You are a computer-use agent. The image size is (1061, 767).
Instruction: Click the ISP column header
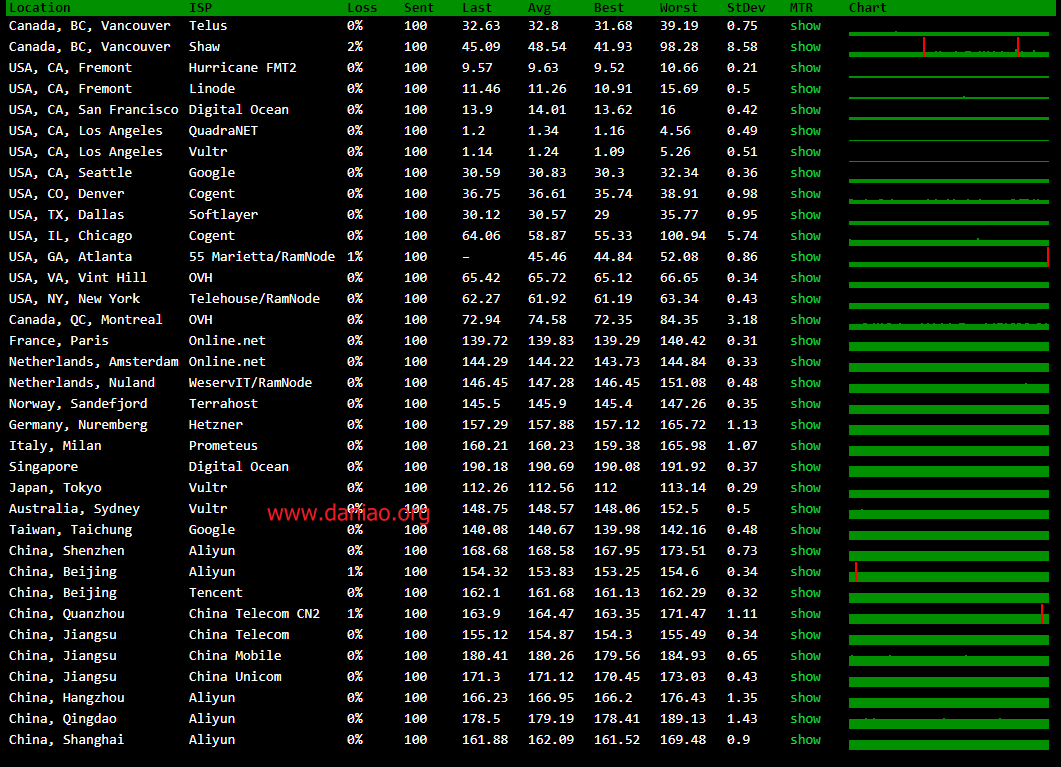click(x=200, y=7)
